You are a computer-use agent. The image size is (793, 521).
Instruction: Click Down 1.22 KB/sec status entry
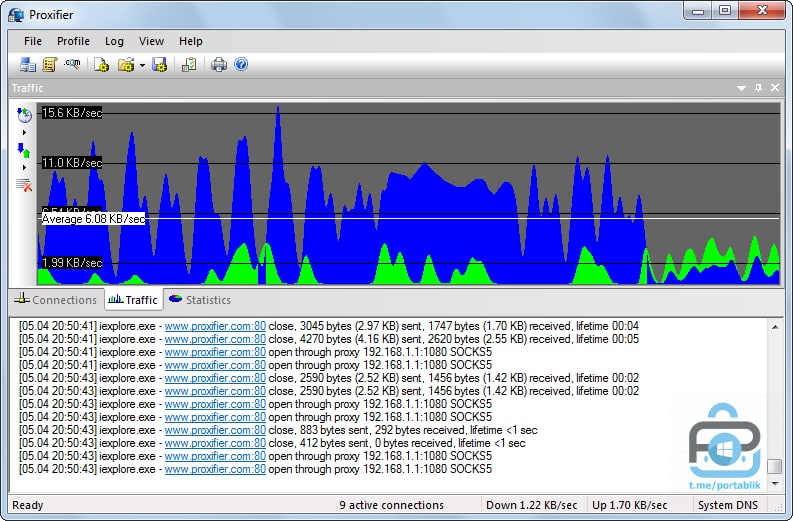(532, 505)
